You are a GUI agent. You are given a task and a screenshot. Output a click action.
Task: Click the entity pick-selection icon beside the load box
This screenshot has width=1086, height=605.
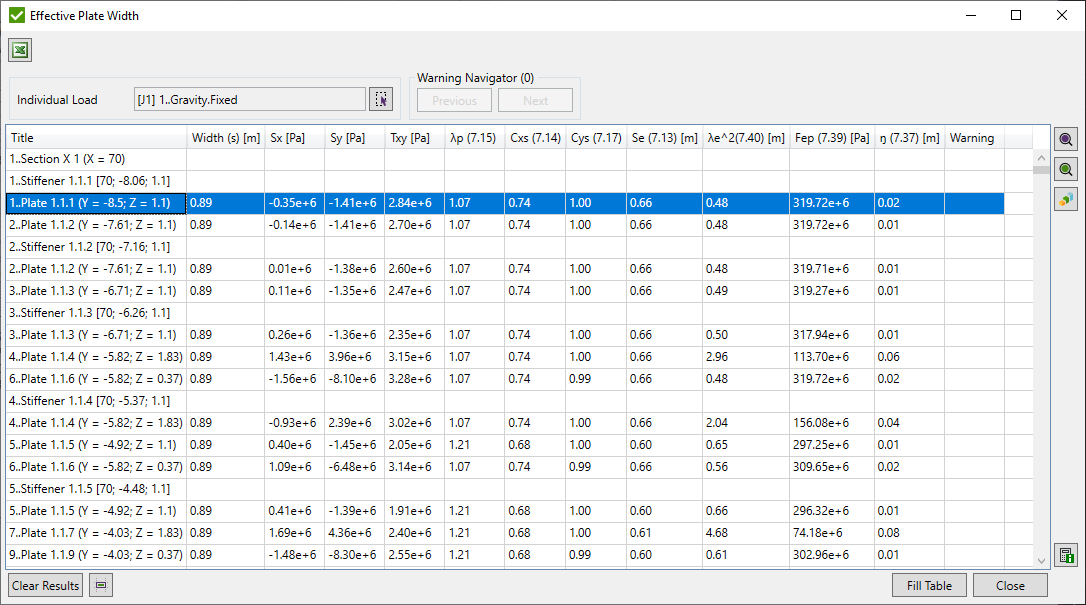(381, 99)
